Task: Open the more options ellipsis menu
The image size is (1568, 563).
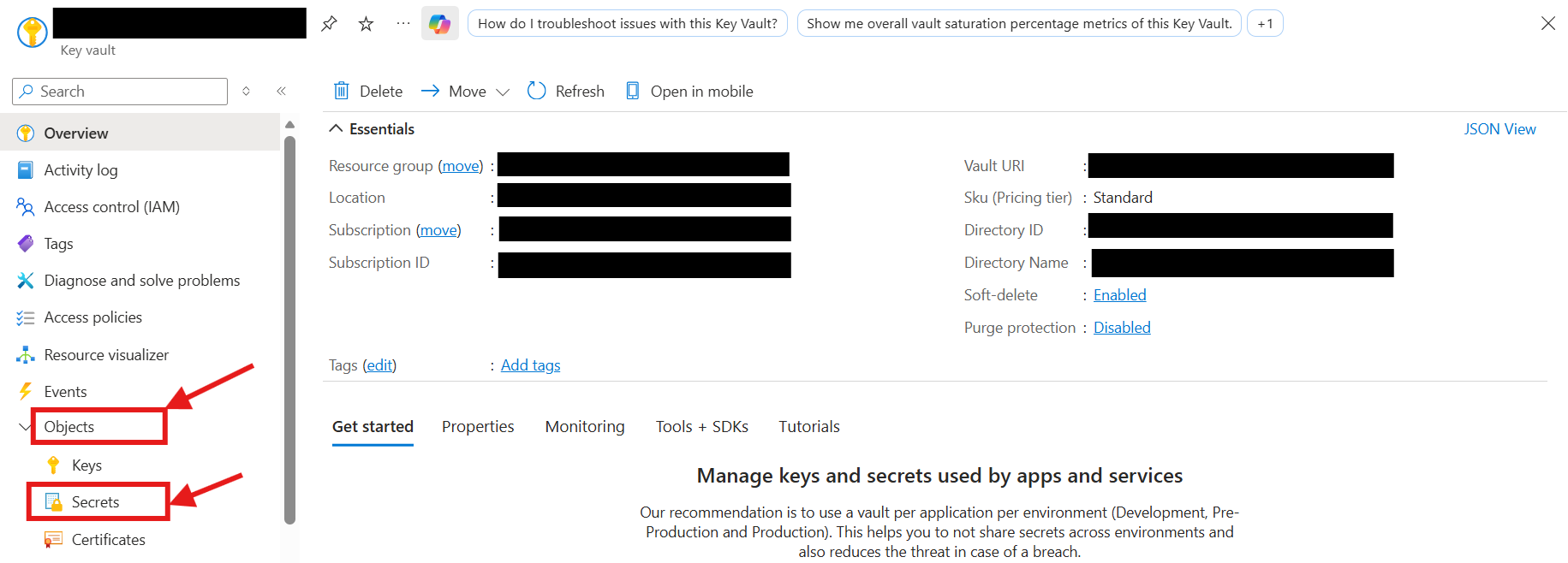Action: 403,24
